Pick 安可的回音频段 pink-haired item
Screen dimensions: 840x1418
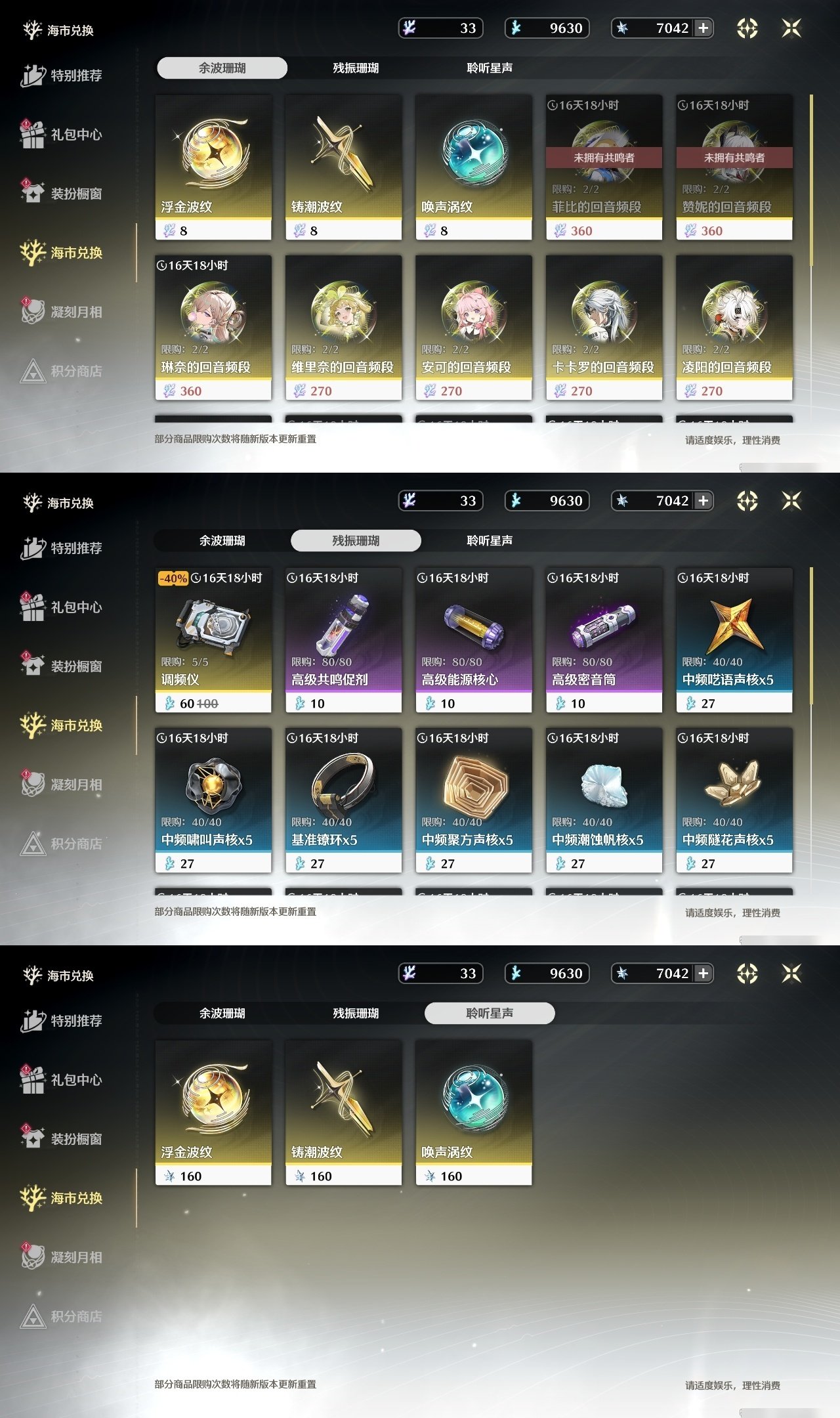point(474,328)
